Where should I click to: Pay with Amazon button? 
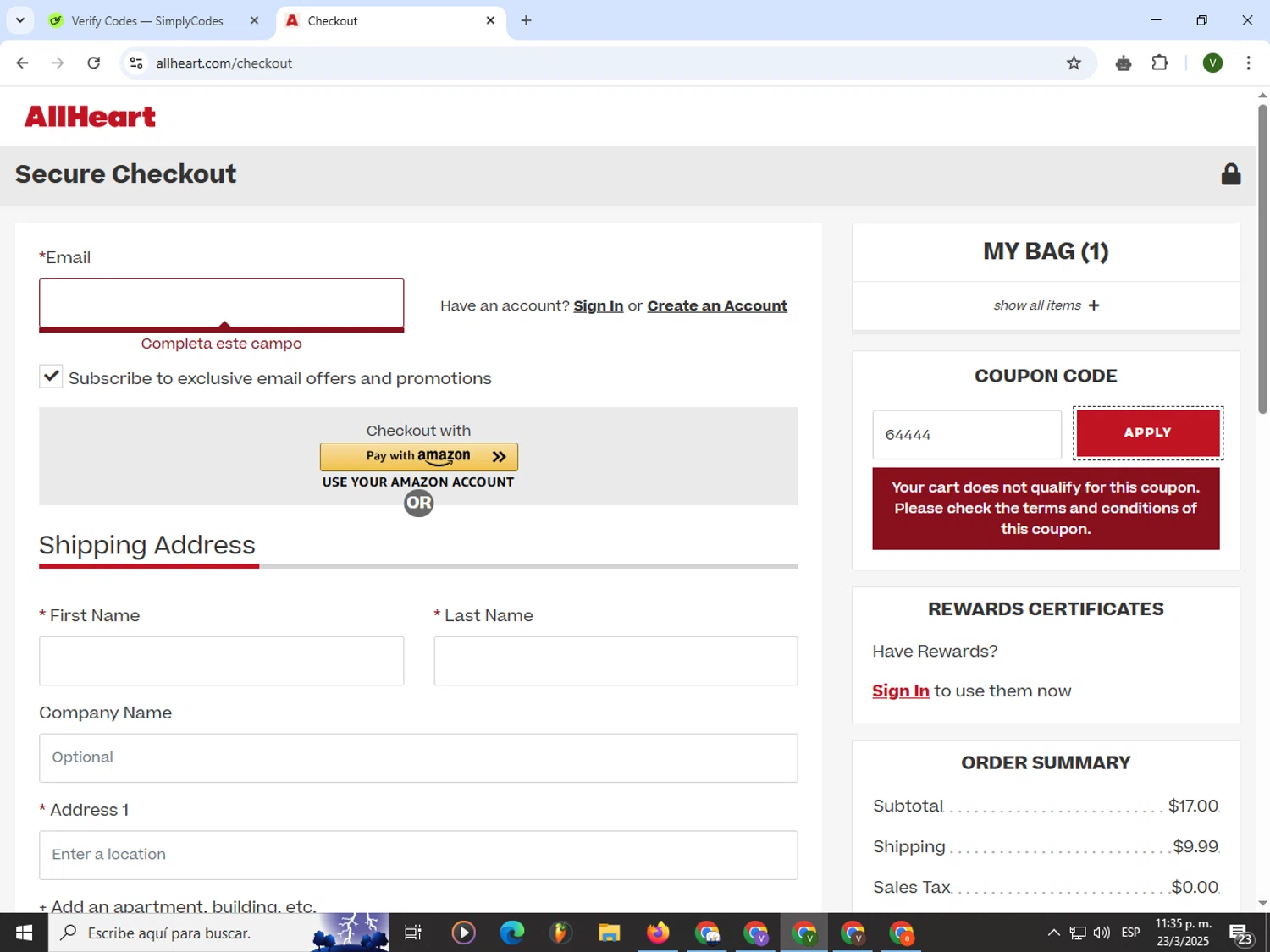tap(418, 456)
